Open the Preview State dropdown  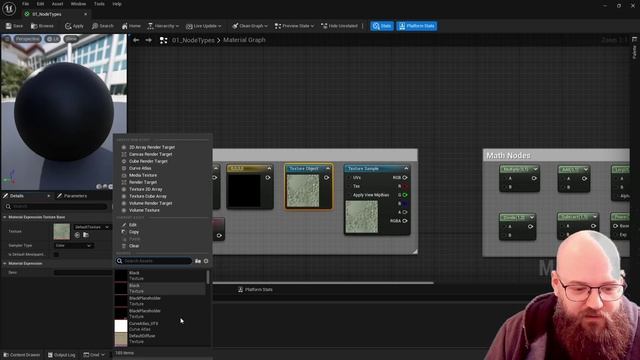click(x=294, y=26)
